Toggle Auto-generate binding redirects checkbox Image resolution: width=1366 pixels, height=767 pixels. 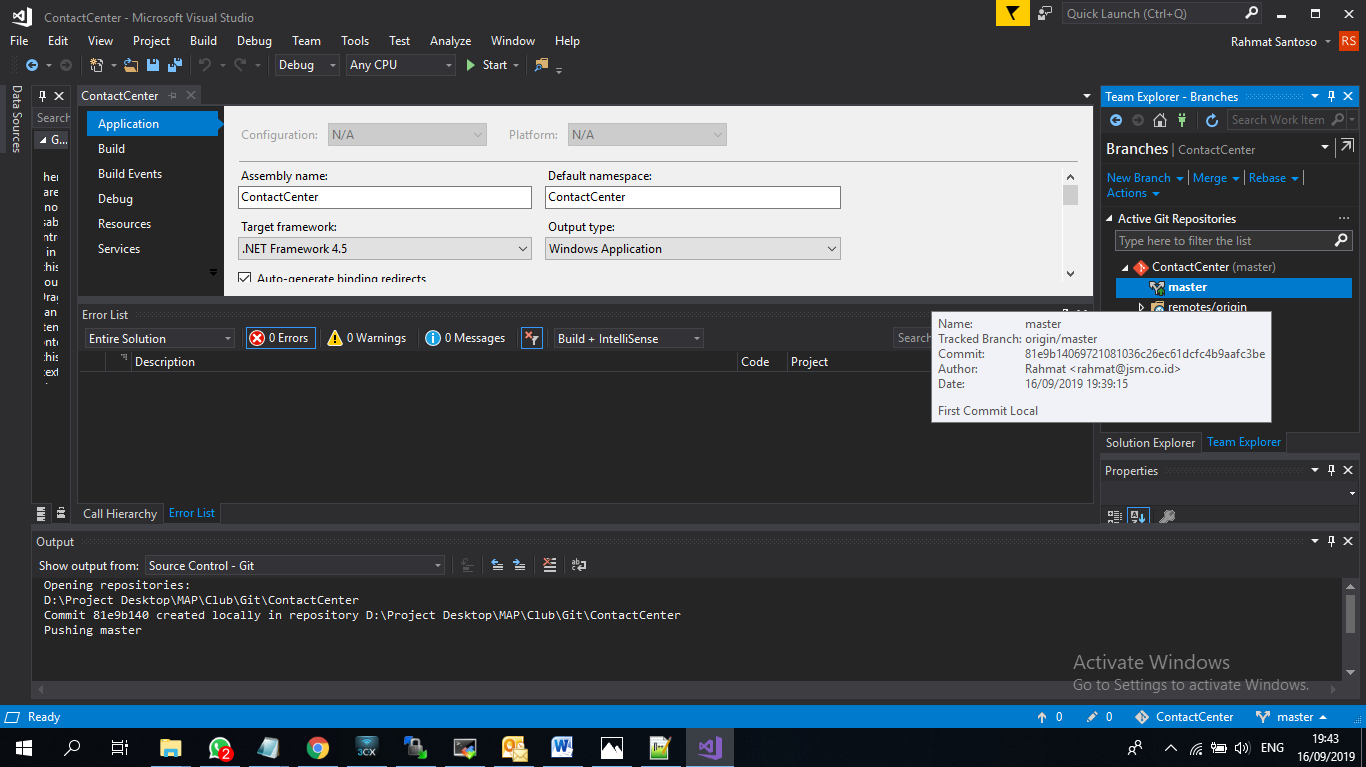coord(245,278)
